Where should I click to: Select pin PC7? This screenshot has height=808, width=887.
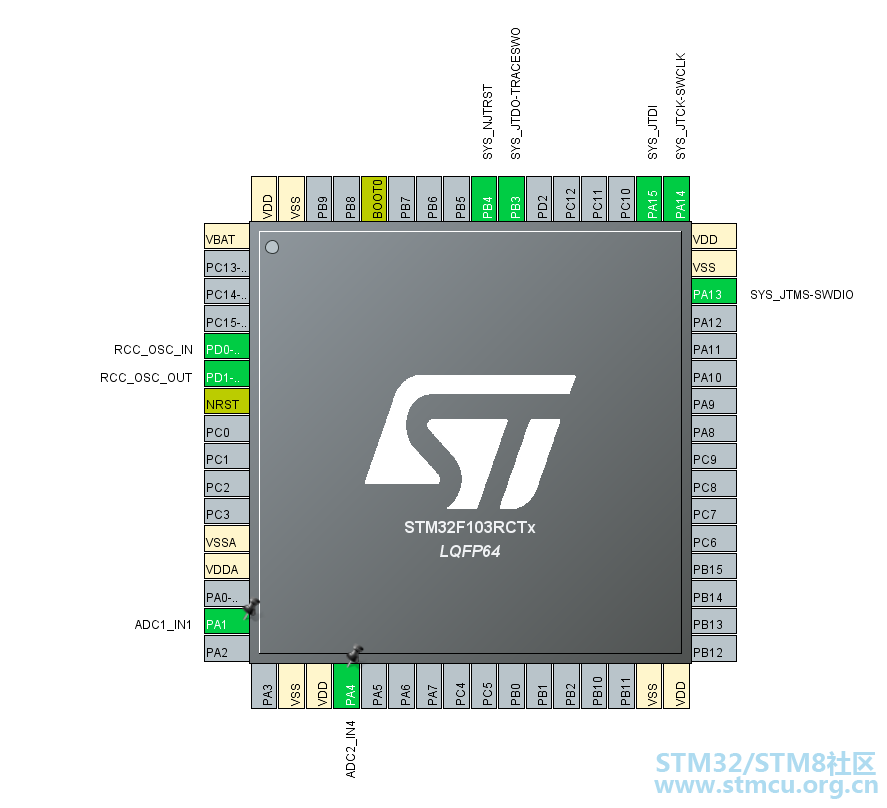pyautogui.click(x=714, y=512)
